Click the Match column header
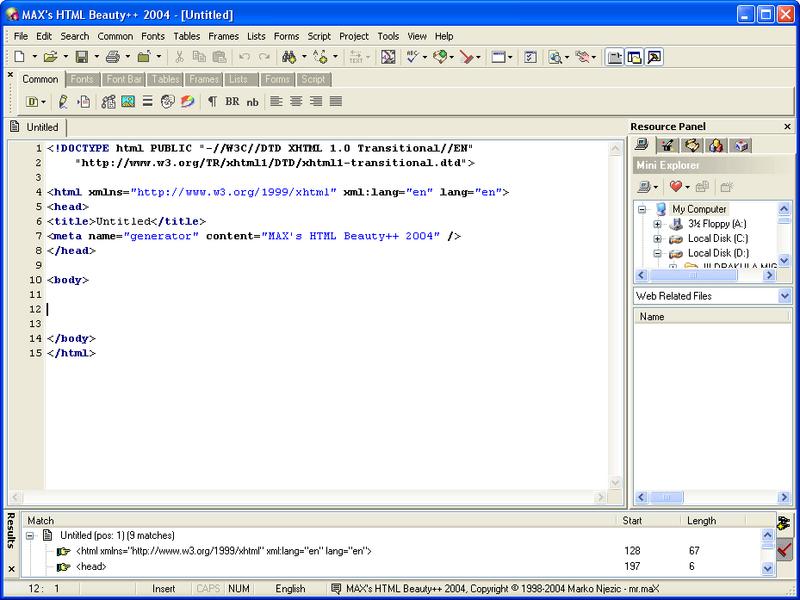This screenshot has height=600, width=800. pyautogui.click(x=319, y=520)
